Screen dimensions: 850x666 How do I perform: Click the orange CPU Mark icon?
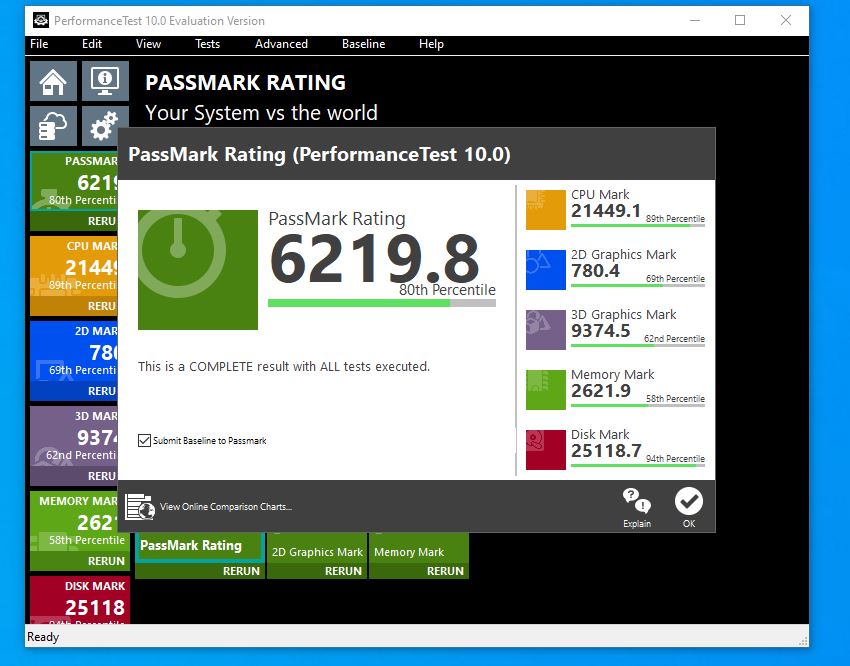pyautogui.click(x=546, y=210)
